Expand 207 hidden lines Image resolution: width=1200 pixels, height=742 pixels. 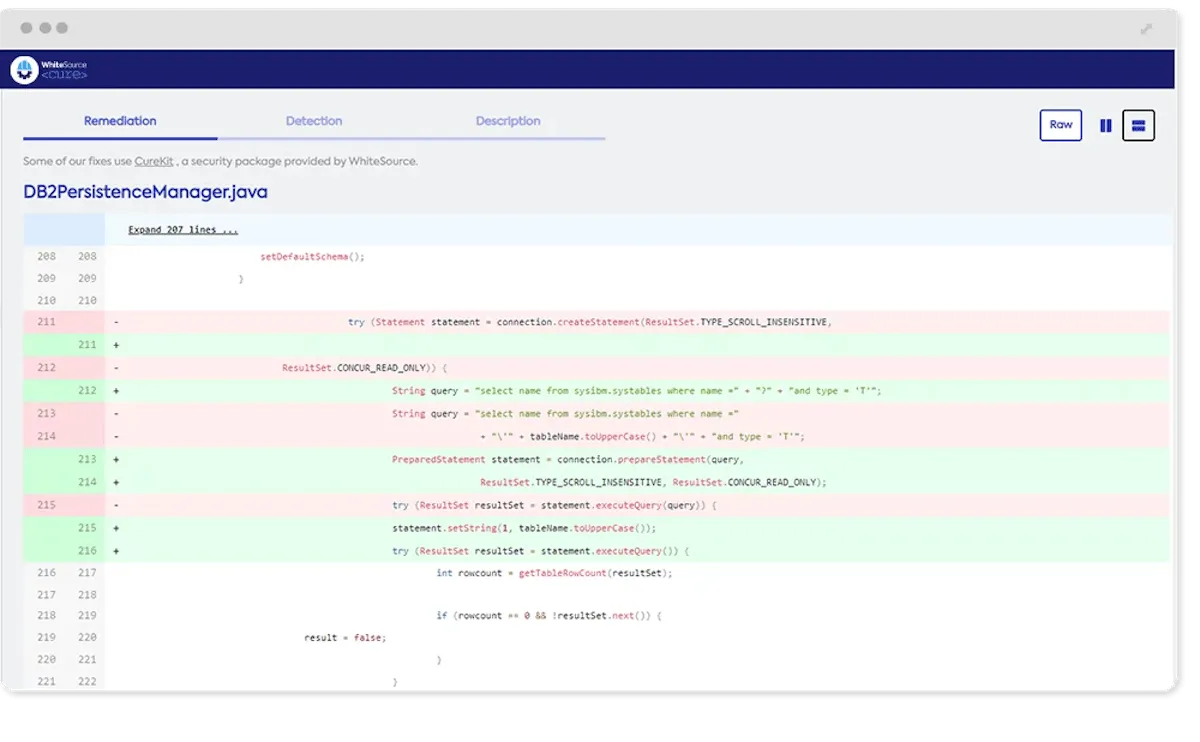[183, 230]
